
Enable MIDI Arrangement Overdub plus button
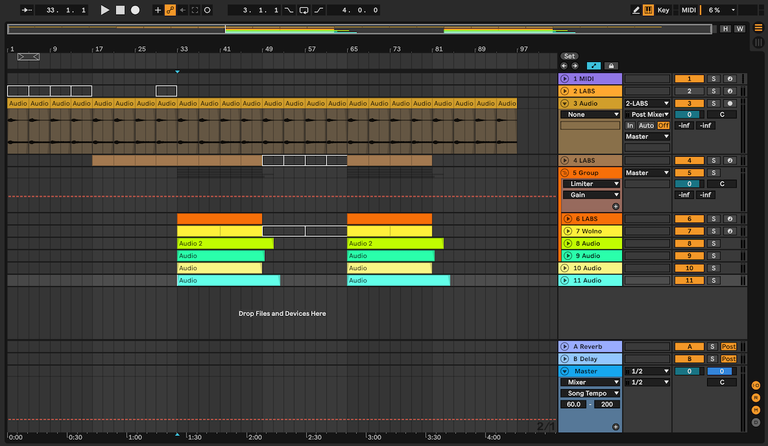(158, 10)
